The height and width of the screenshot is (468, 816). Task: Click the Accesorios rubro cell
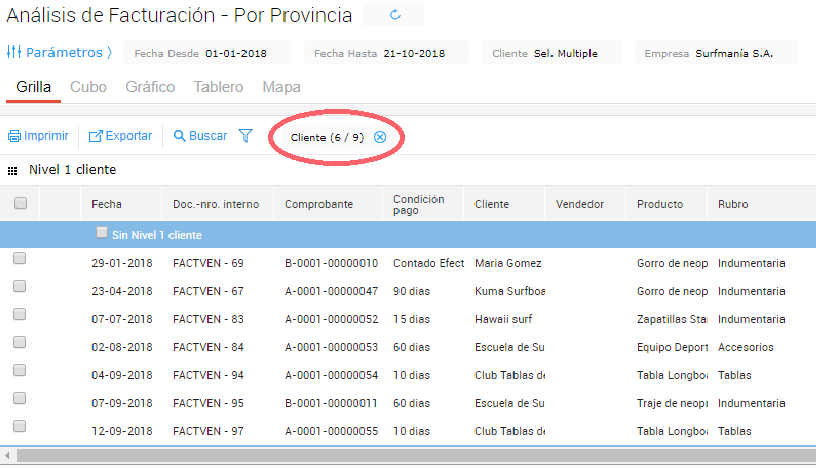tap(745, 347)
